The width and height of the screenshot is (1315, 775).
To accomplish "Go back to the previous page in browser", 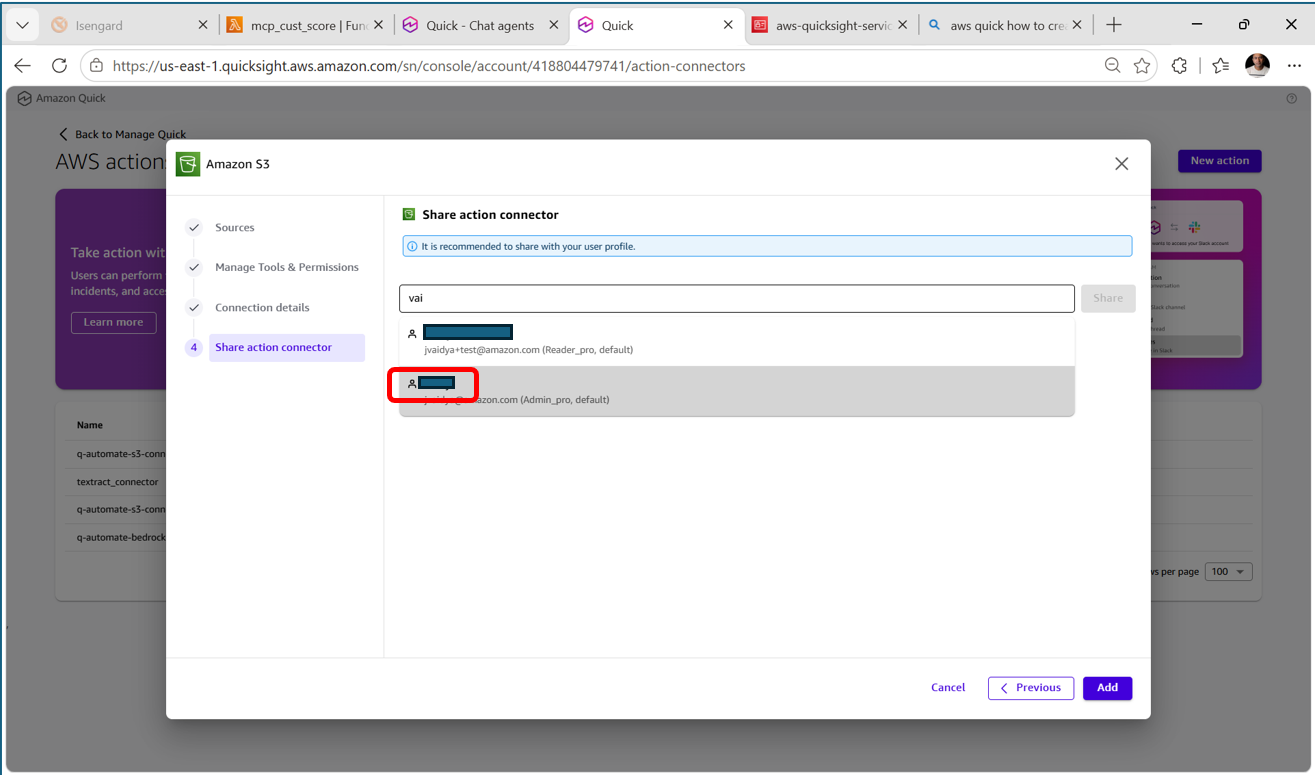I will pyautogui.click(x=23, y=66).
